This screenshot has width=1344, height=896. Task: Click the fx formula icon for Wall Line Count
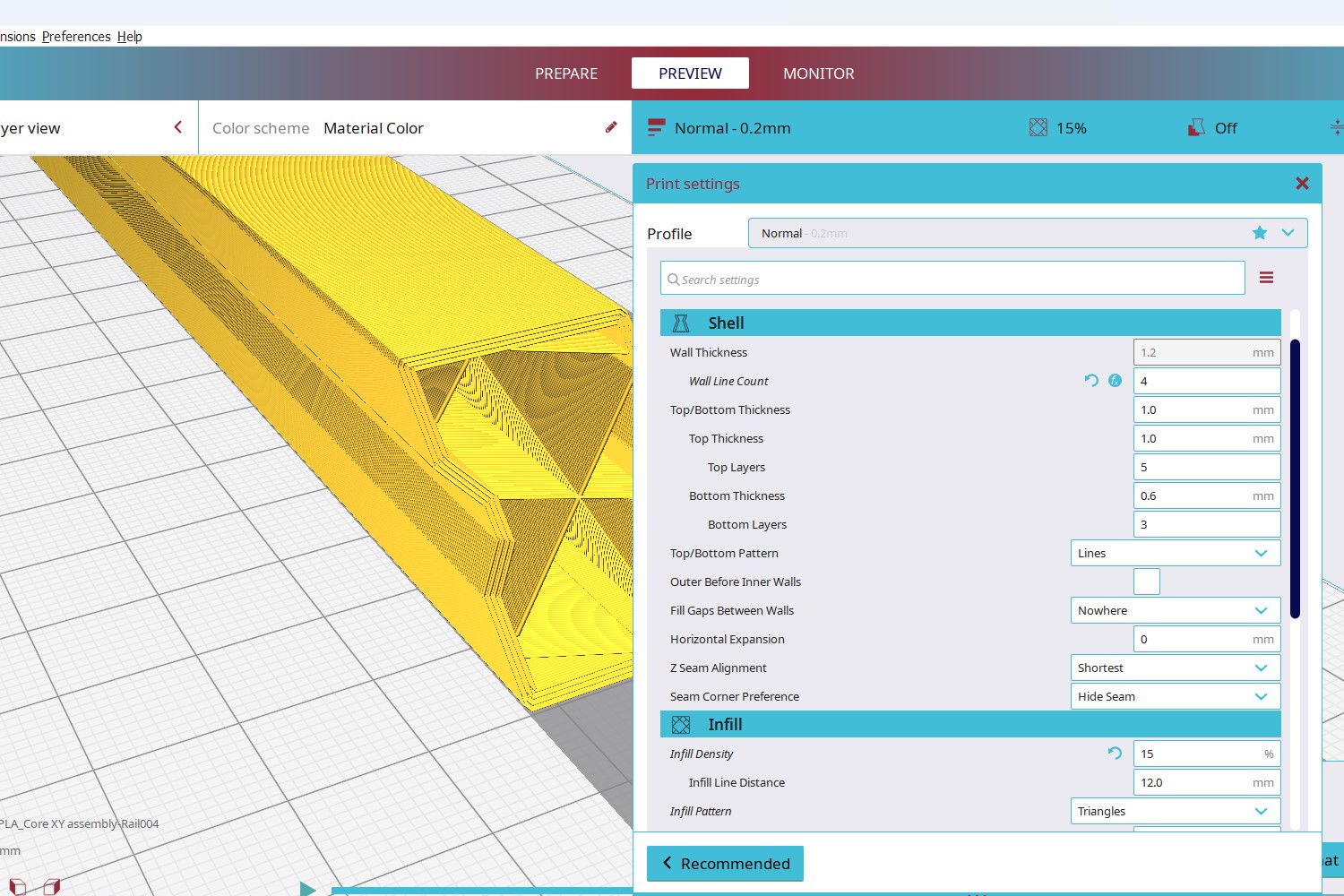pyautogui.click(x=1115, y=380)
